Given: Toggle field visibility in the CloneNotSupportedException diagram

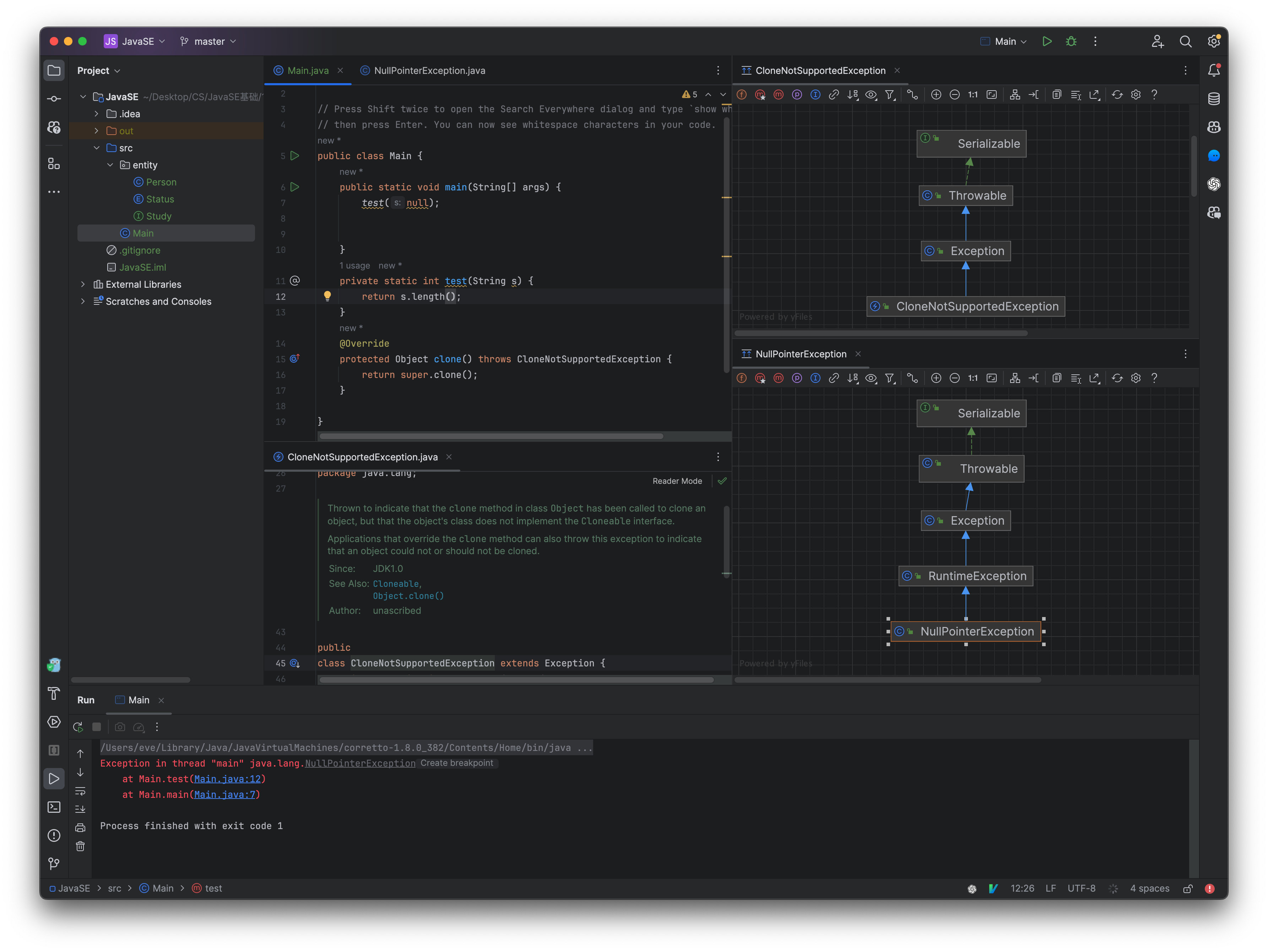Looking at the screenshot, I should tap(742, 94).
